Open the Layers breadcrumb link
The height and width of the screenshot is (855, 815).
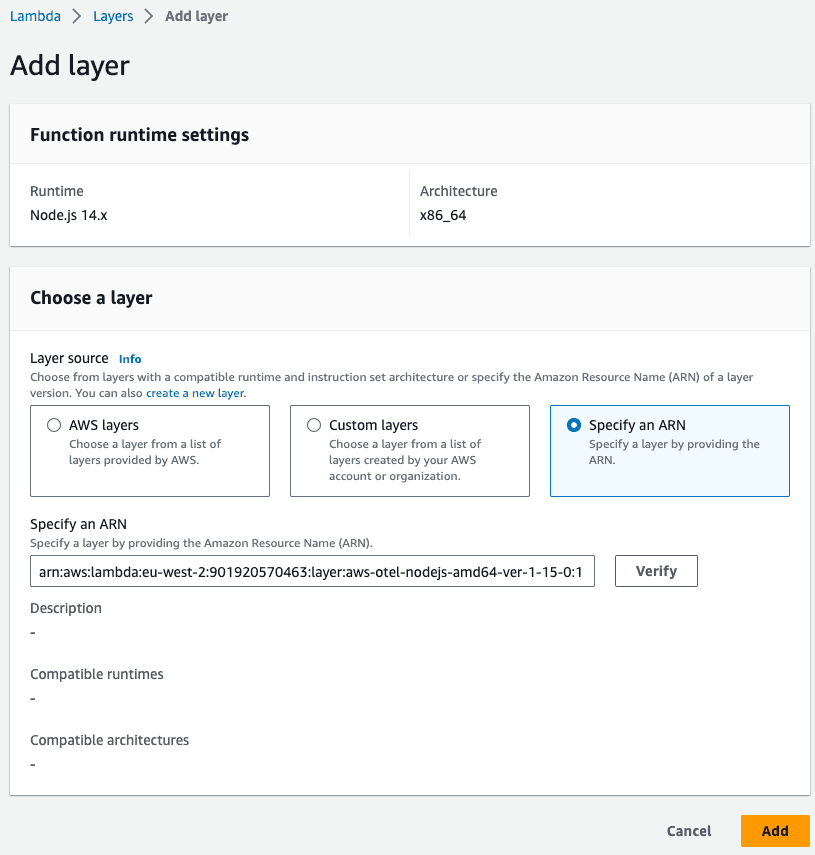pyautogui.click(x=113, y=16)
